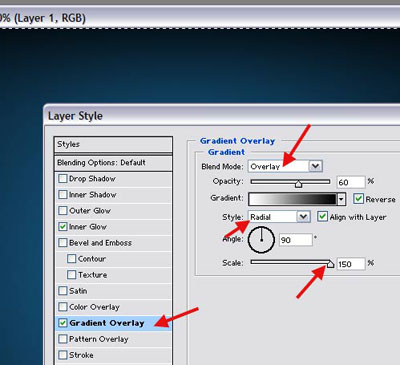The width and height of the screenshot is (400, 365).
Task: Click the Angle dial control
Action: pos(261,240)
